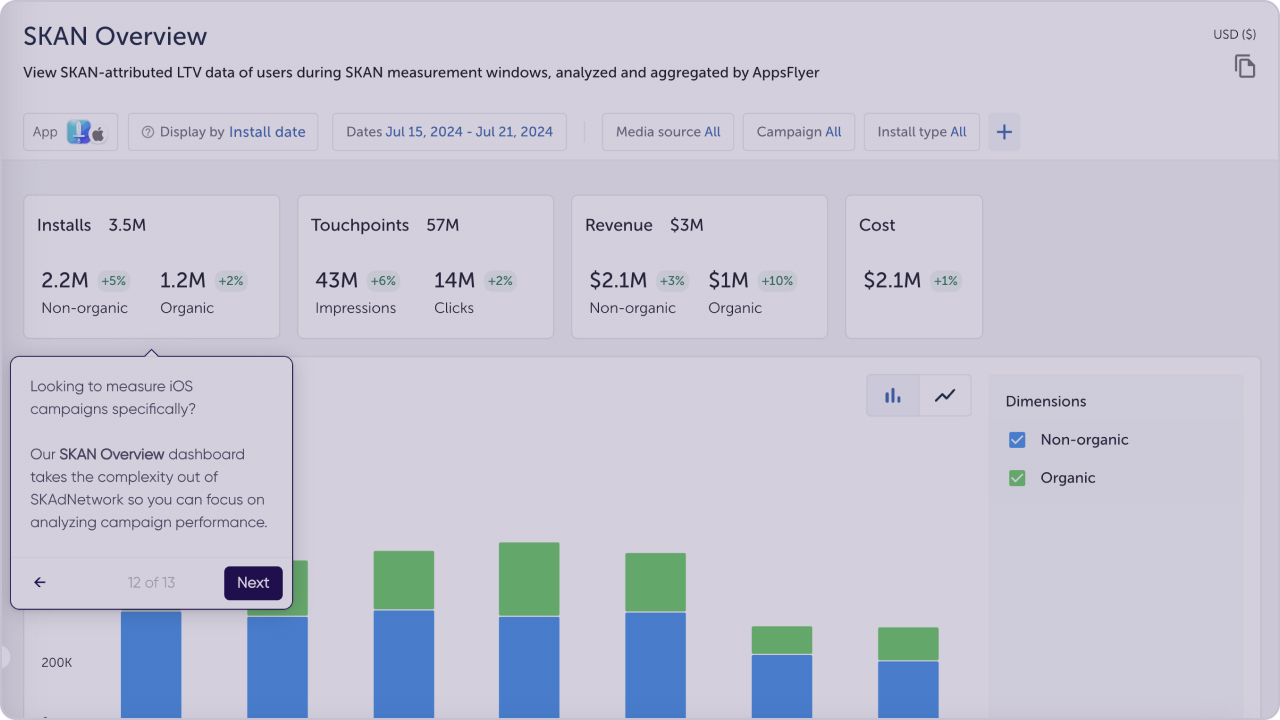Select the Installs 3.5M card
This screenshot has height=720, width=1280.
151,267
